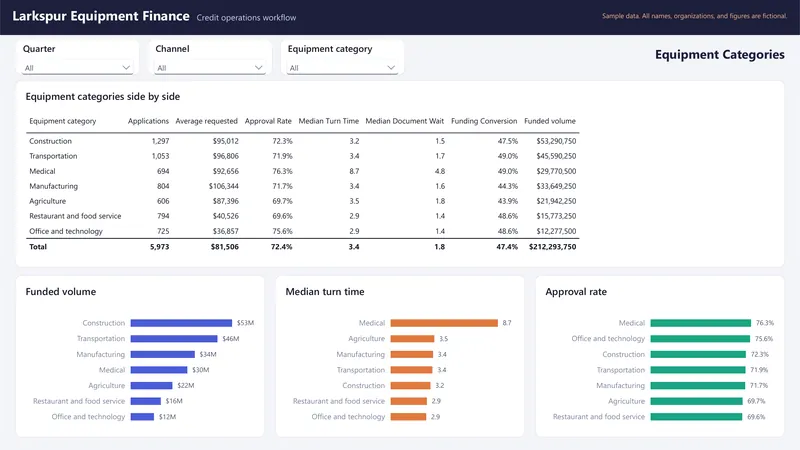Open the Equipment category filter dropdown
Viewport: 800px width, 450px height.
point(342,68)
